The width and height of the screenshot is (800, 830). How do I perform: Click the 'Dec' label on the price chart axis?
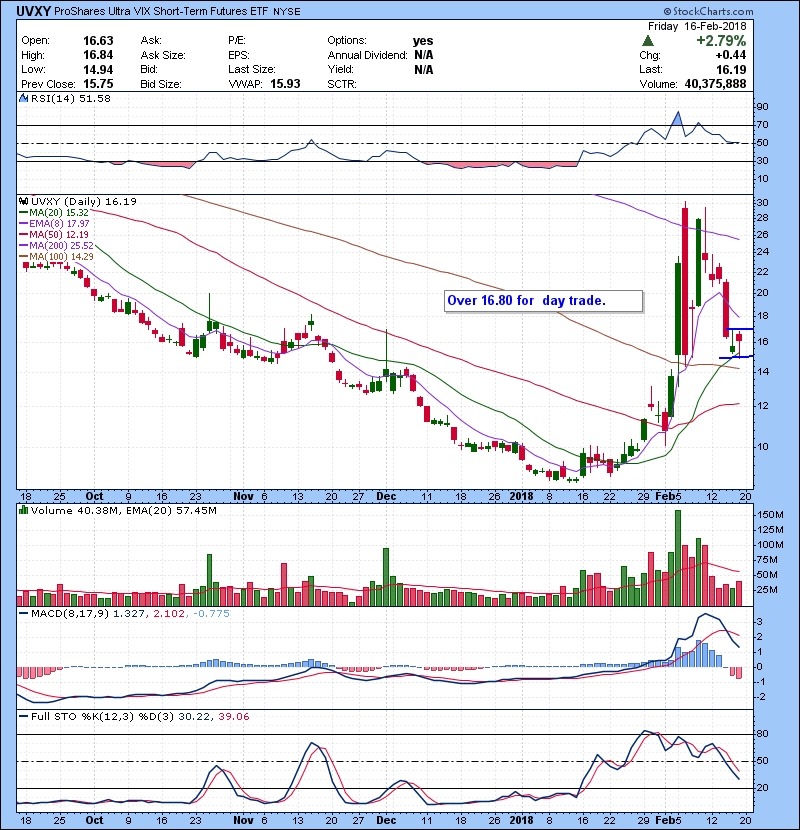click(x=386, y=497)
